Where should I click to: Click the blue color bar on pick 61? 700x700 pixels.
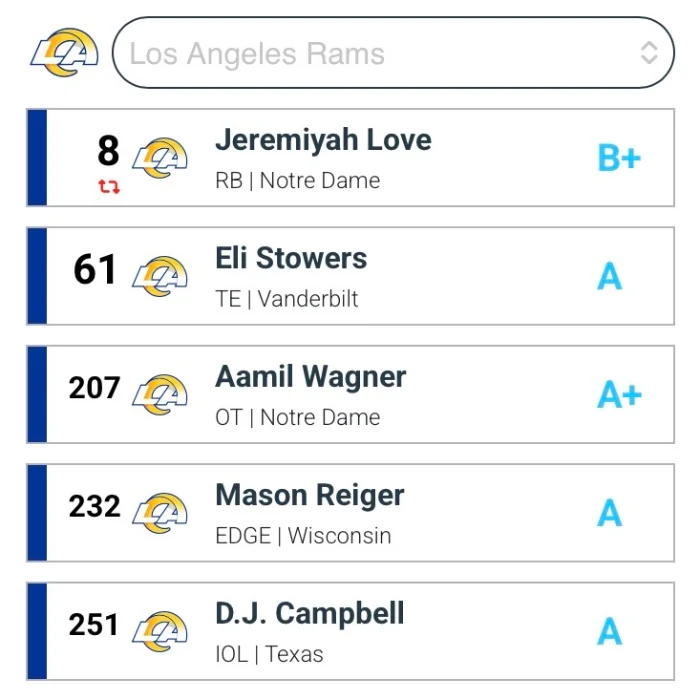click(37, 276)
